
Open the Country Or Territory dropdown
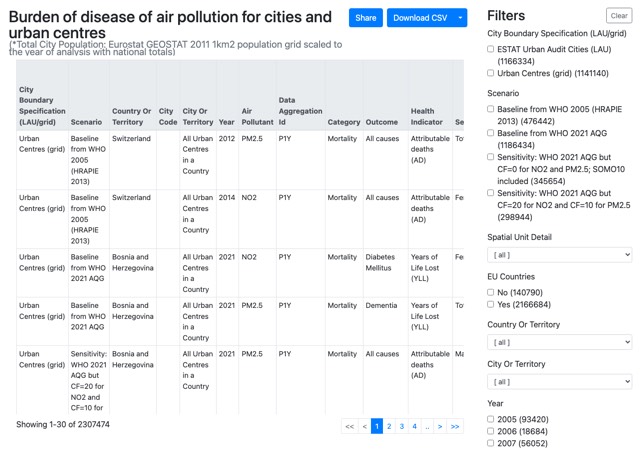click(560, 342)
